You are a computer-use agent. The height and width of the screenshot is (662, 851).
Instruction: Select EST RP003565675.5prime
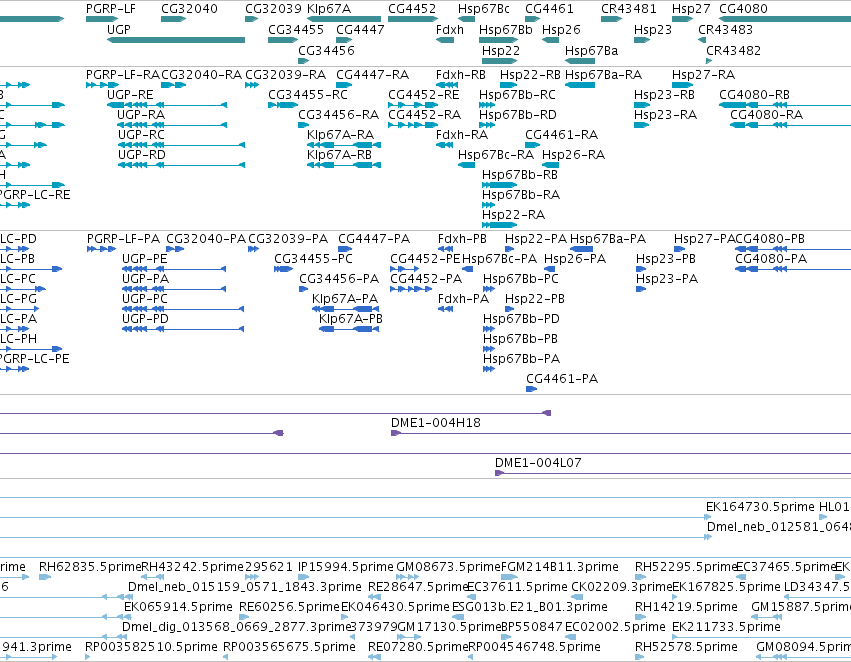[x=289, y=647]
